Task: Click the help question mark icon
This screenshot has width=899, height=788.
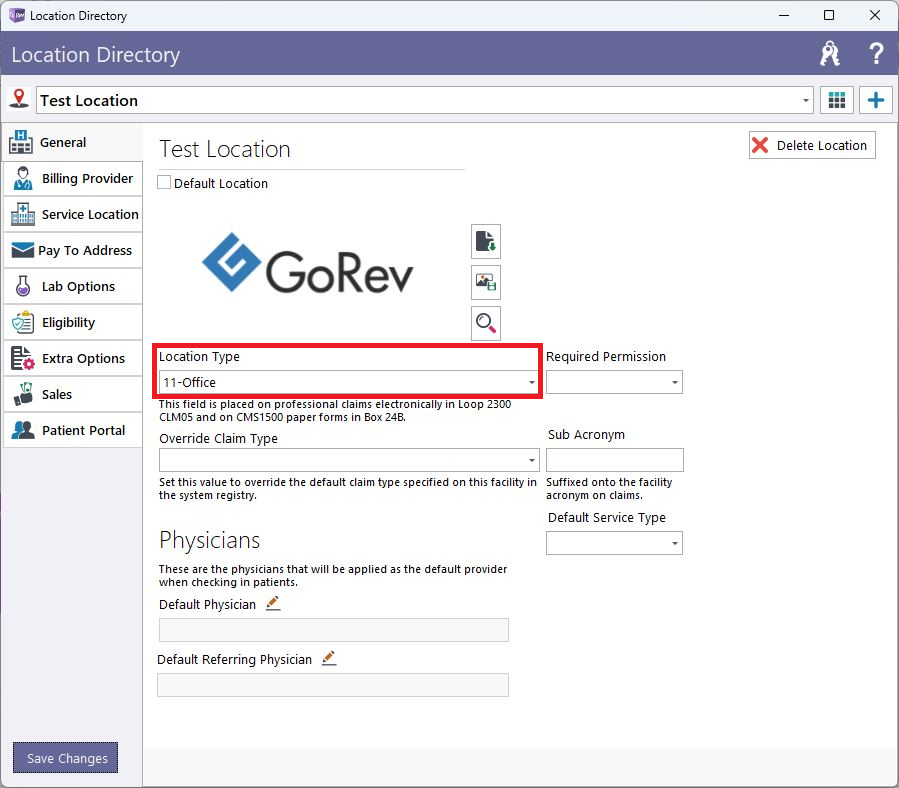Action: tap(875, 54)
